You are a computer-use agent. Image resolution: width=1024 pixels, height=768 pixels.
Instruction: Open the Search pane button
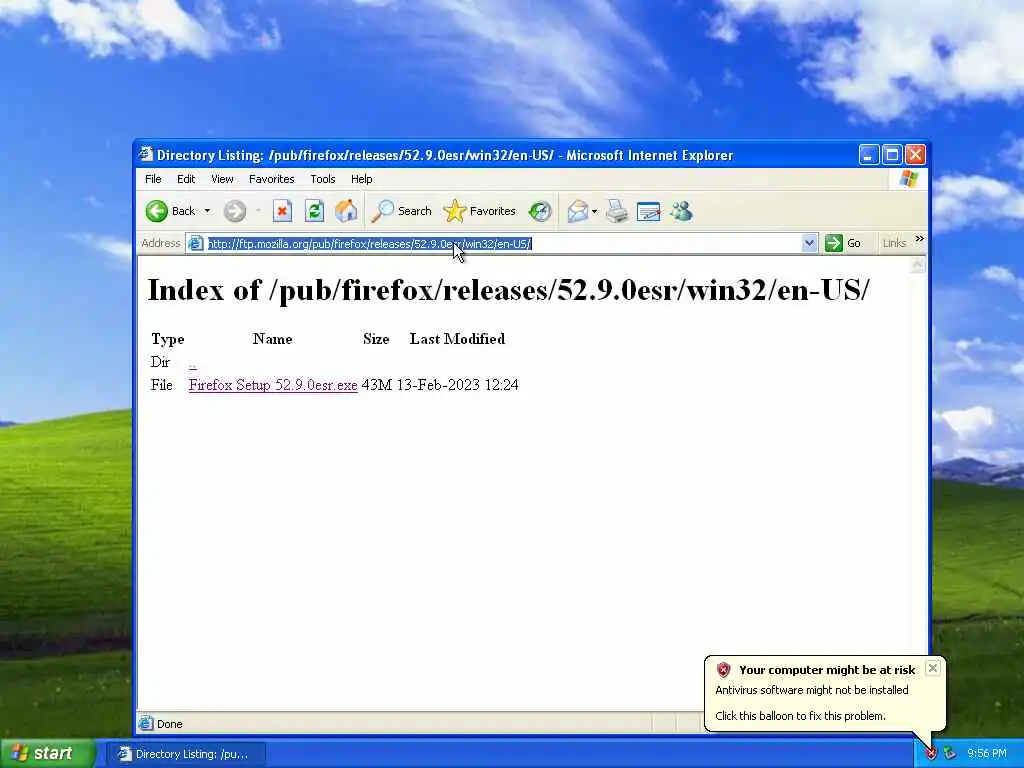401,211
